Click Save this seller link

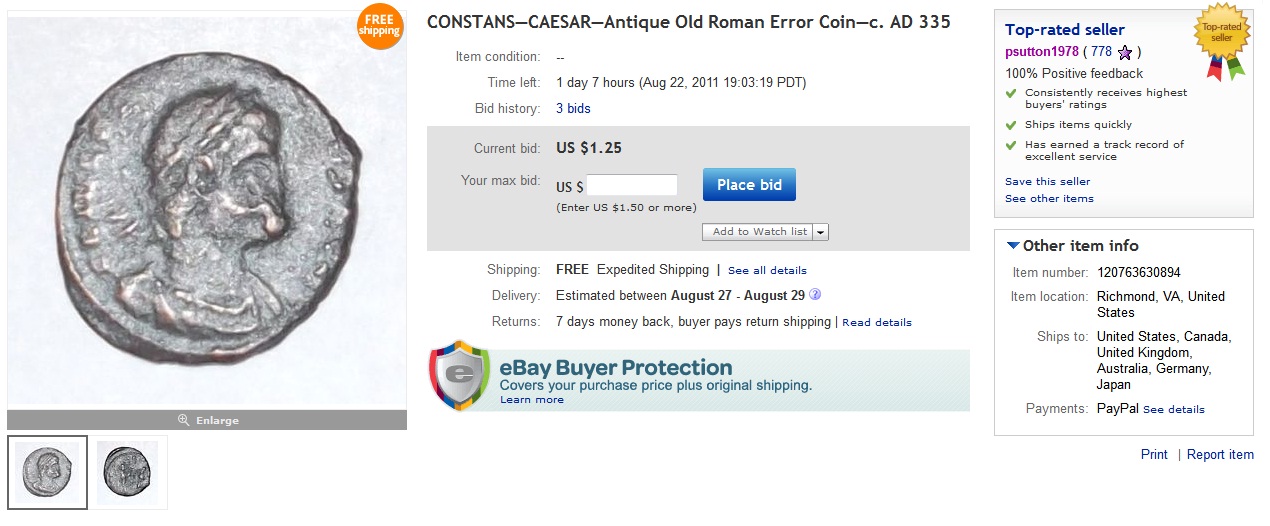tap(1047, 181)
